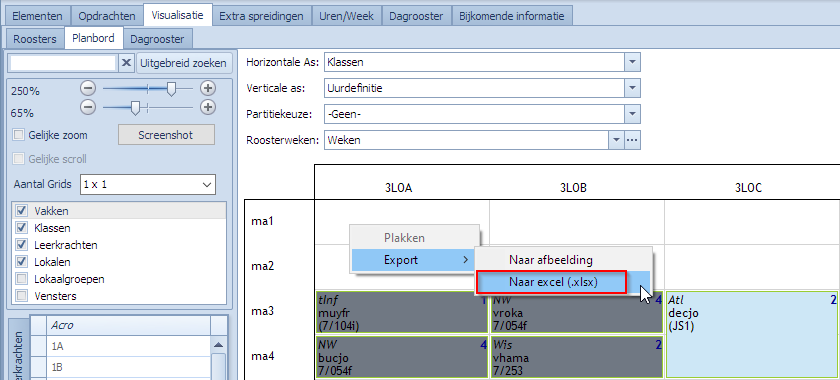Uncheck the Lokalen checkbox
840x380 pixels.
click(x=22, y=262)
